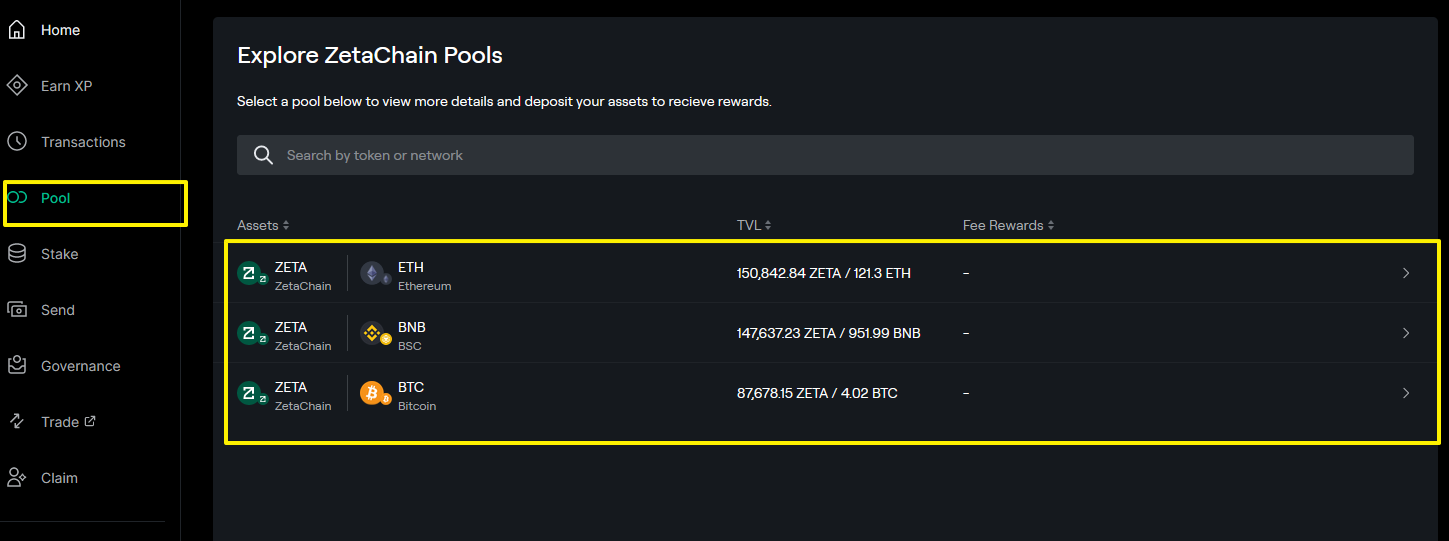
Task: Click the Transactions clock icon
Action: point(17,142)
